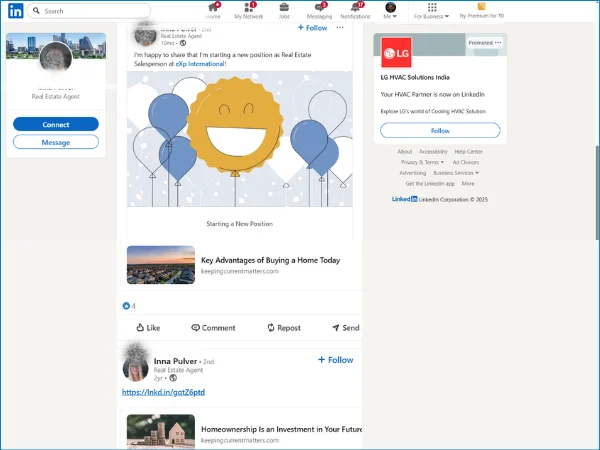The image size is (600, 450).
Task: Click the neighborhood aerial article thumbnail
Action: [161, 265]
